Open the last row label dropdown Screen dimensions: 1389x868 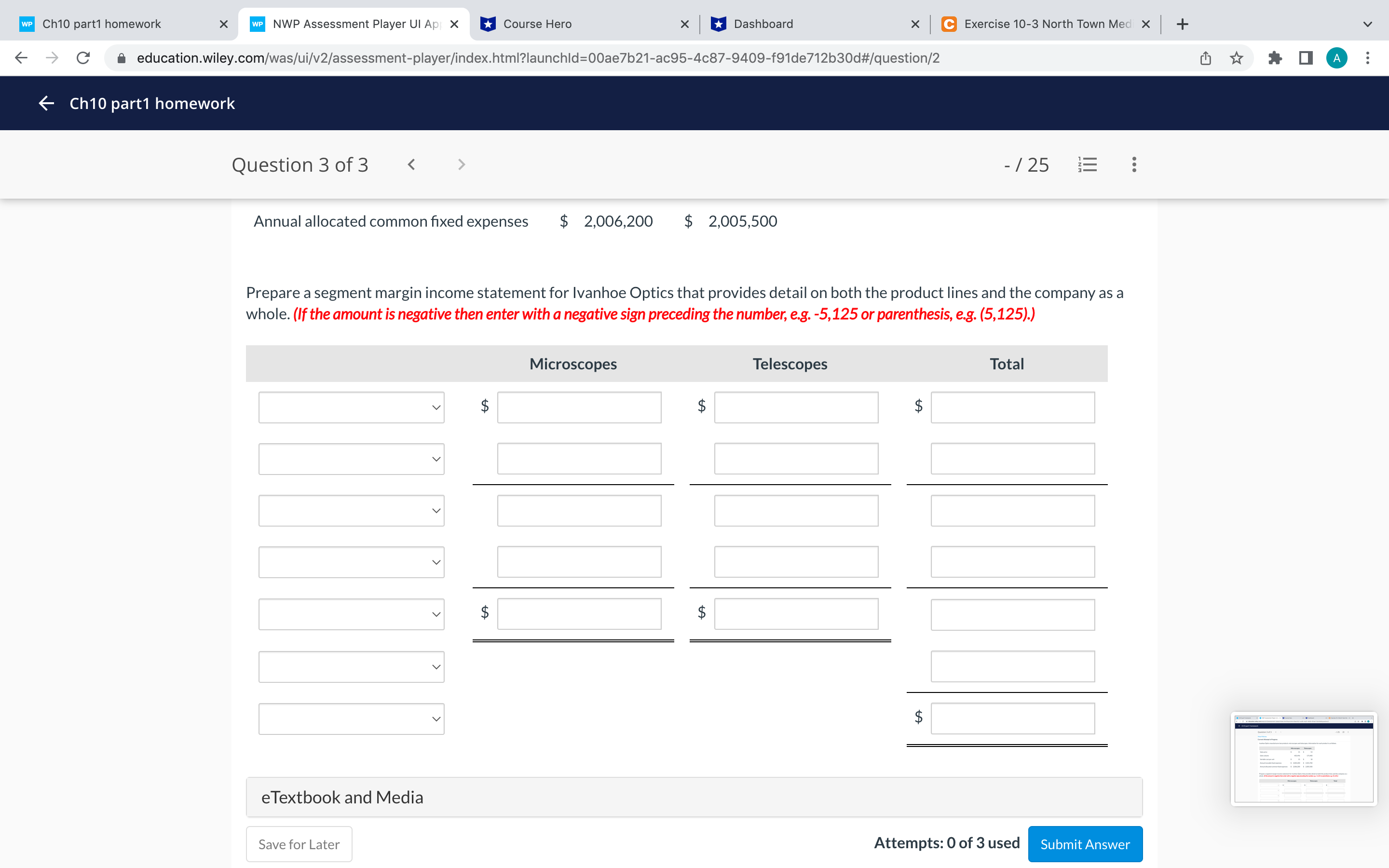pyautogui.click(x=351, y=719)
